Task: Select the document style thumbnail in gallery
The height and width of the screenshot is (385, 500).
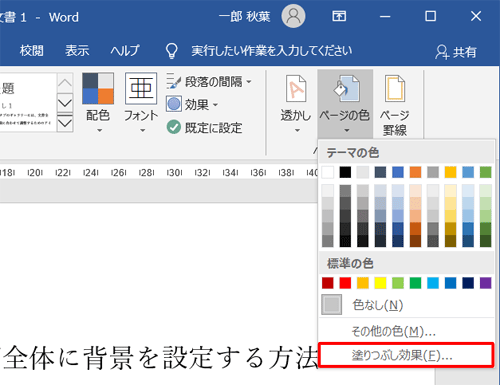Action: 27,102
